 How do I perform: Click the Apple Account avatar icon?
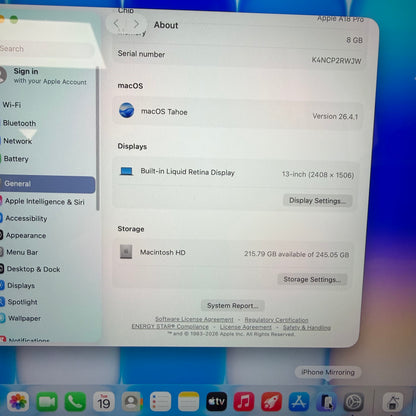(x=3, y=75)
